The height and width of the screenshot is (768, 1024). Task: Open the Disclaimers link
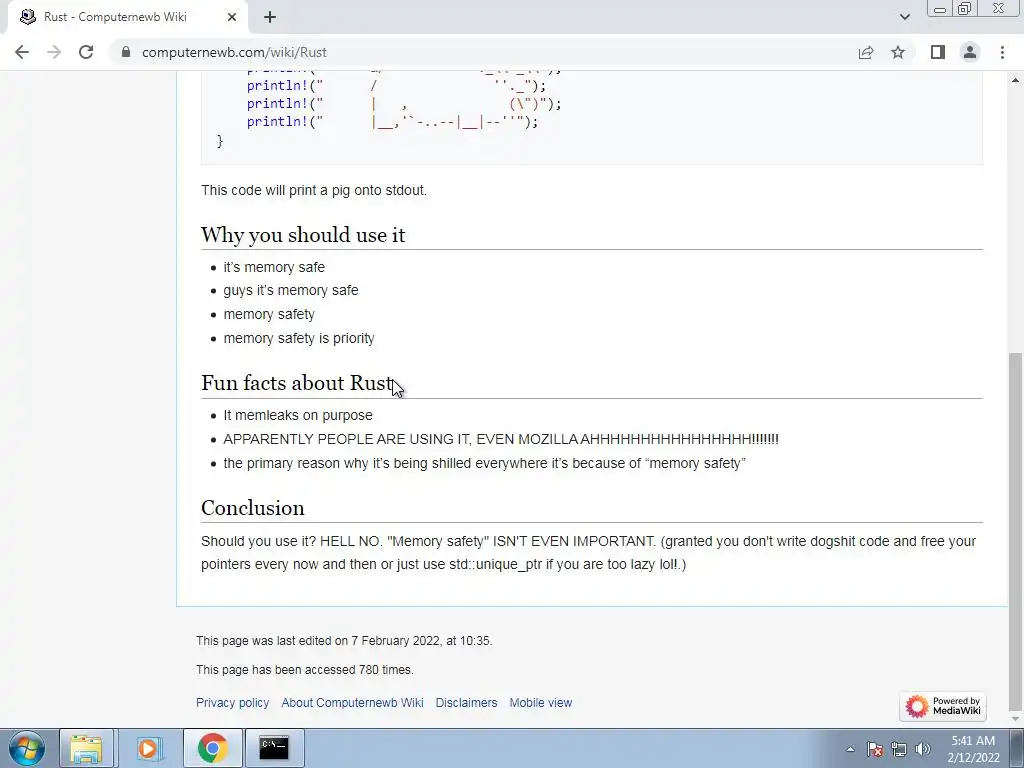coord(466,703)
